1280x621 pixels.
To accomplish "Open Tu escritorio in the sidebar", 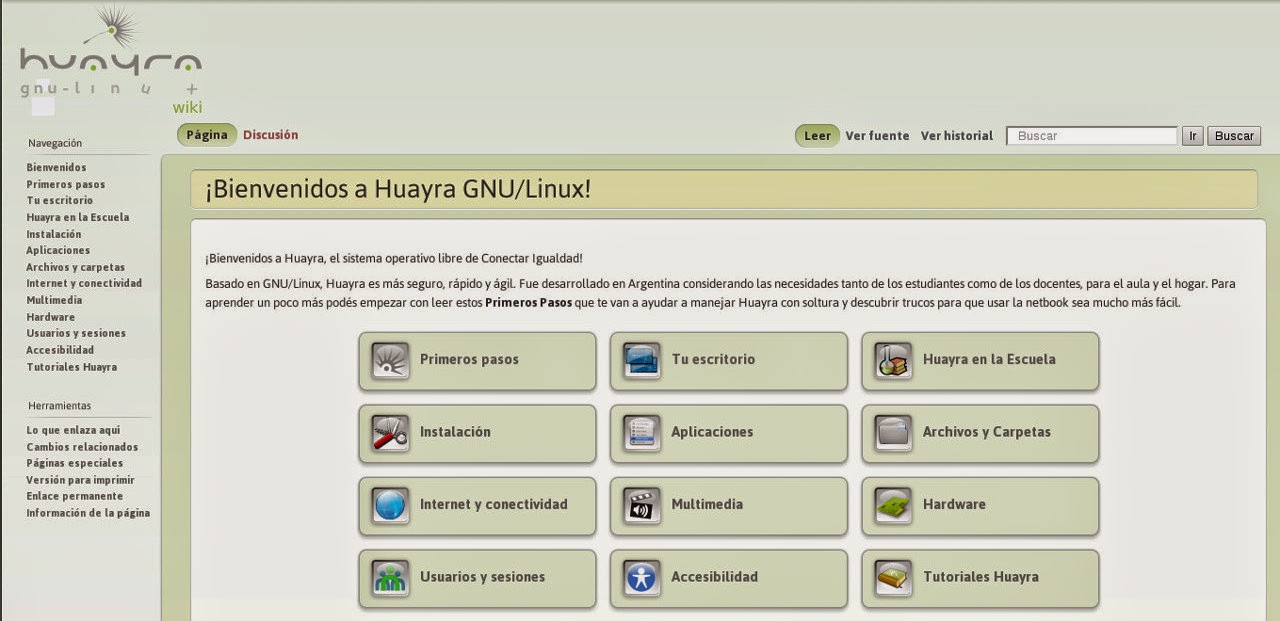I will click(x=59, y=201).
